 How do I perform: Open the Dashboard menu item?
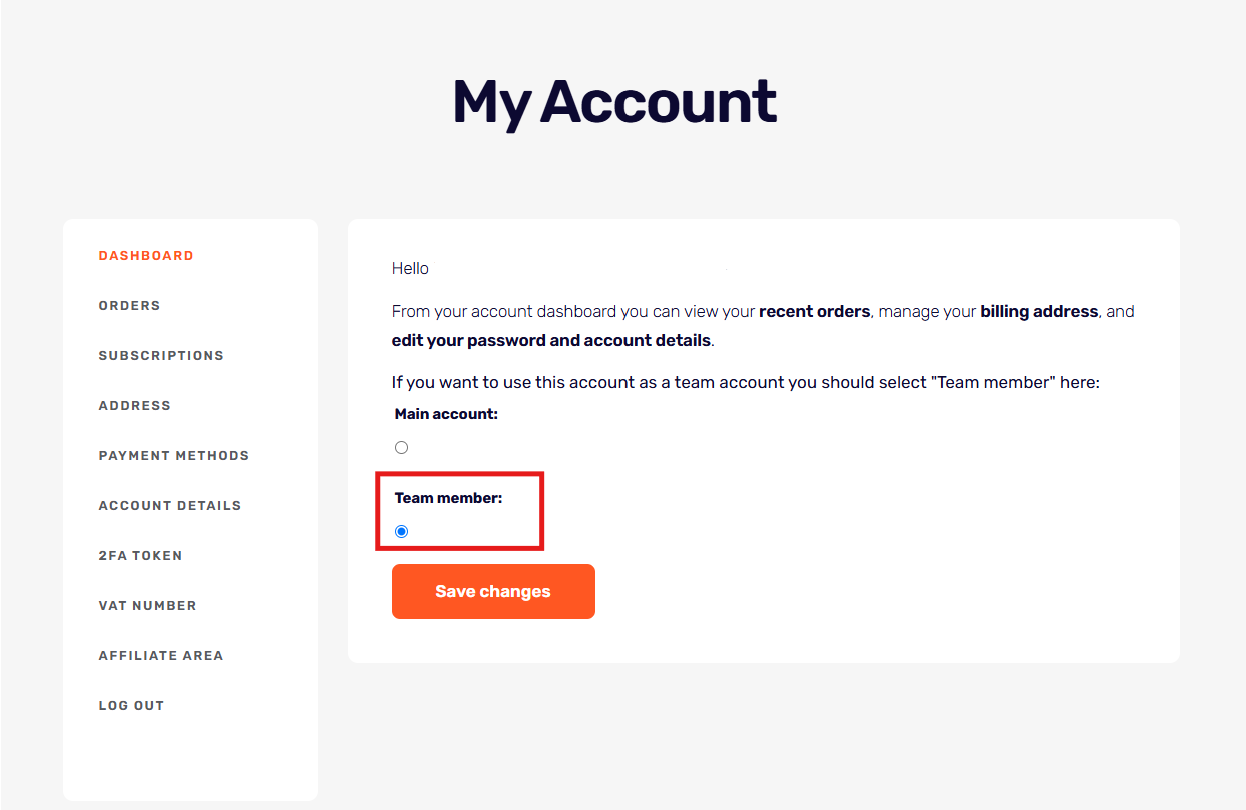coord(146,256)
